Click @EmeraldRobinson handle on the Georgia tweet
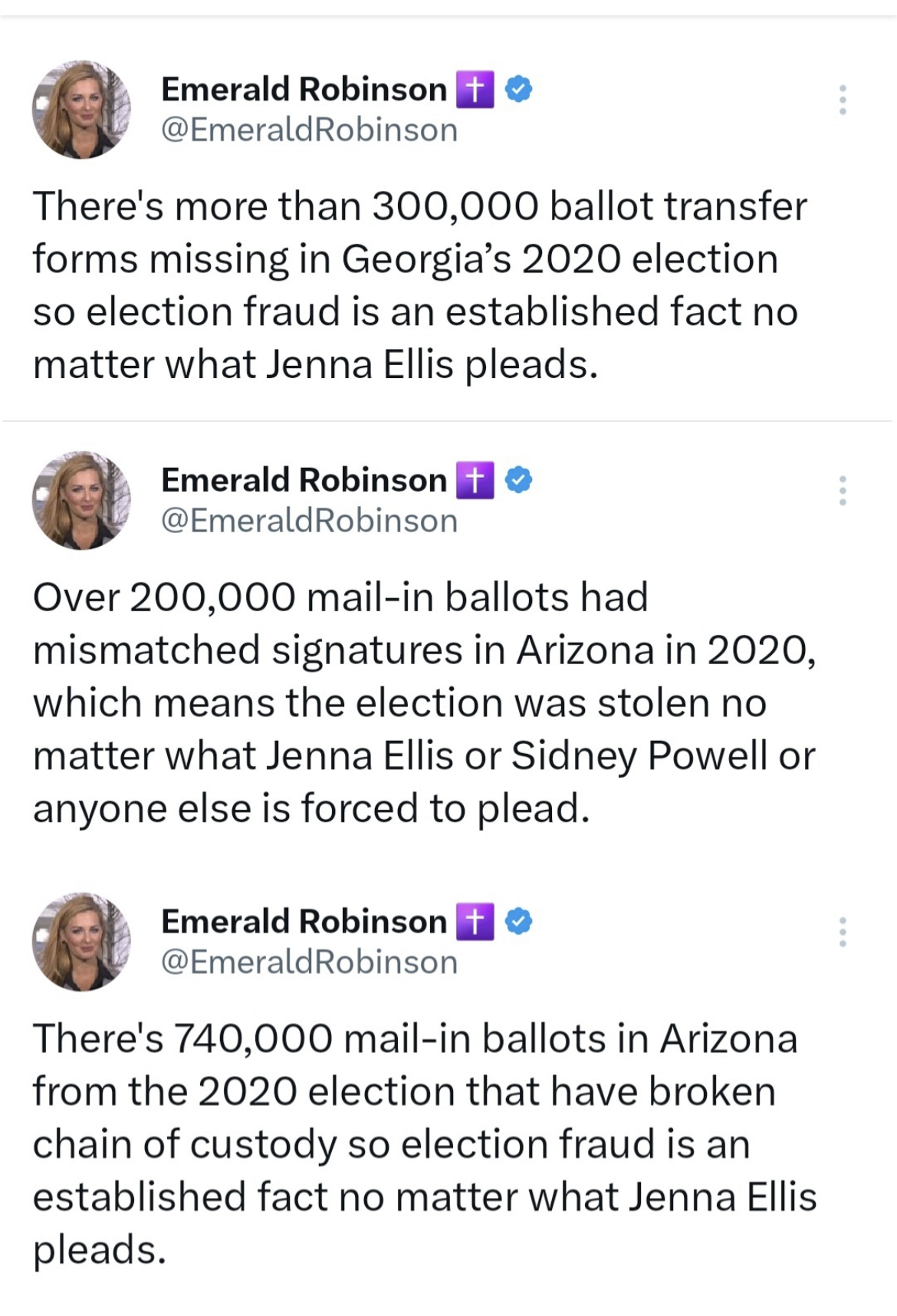The height and width of the screenshot is (1316, 897). click(309, 130)
